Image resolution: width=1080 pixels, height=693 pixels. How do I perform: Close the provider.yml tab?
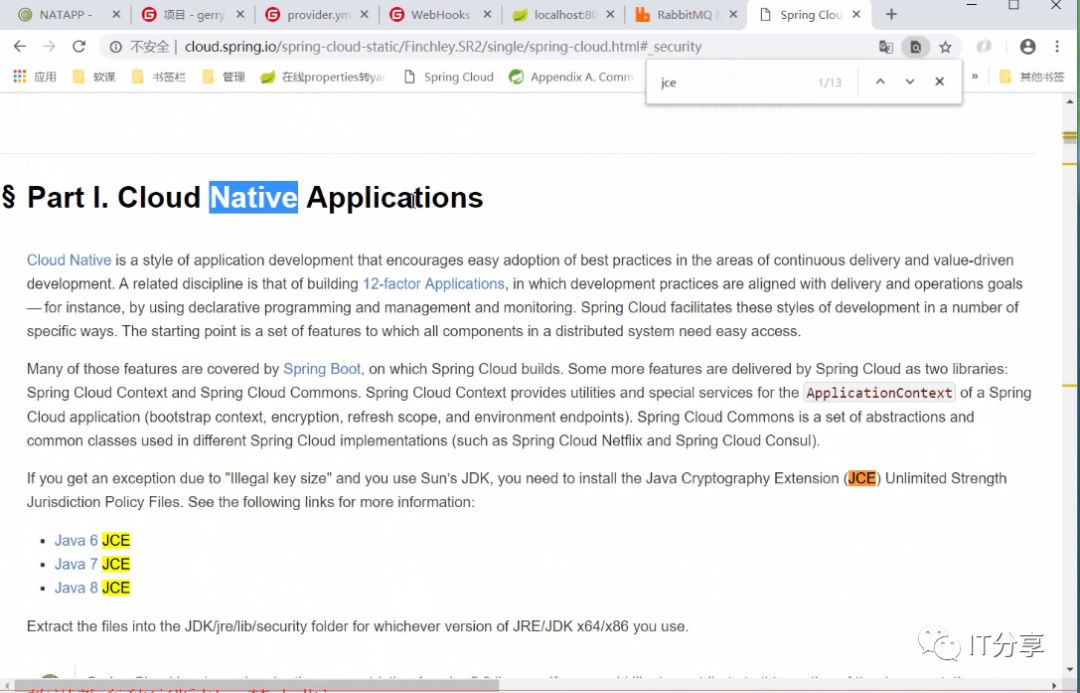click(364, 14)
